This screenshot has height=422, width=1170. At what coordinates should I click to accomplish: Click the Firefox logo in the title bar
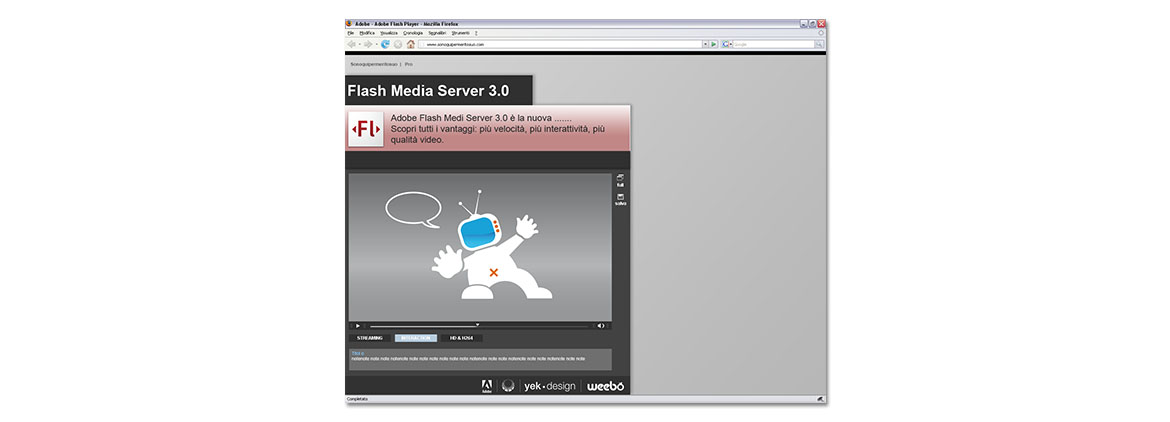349,23
